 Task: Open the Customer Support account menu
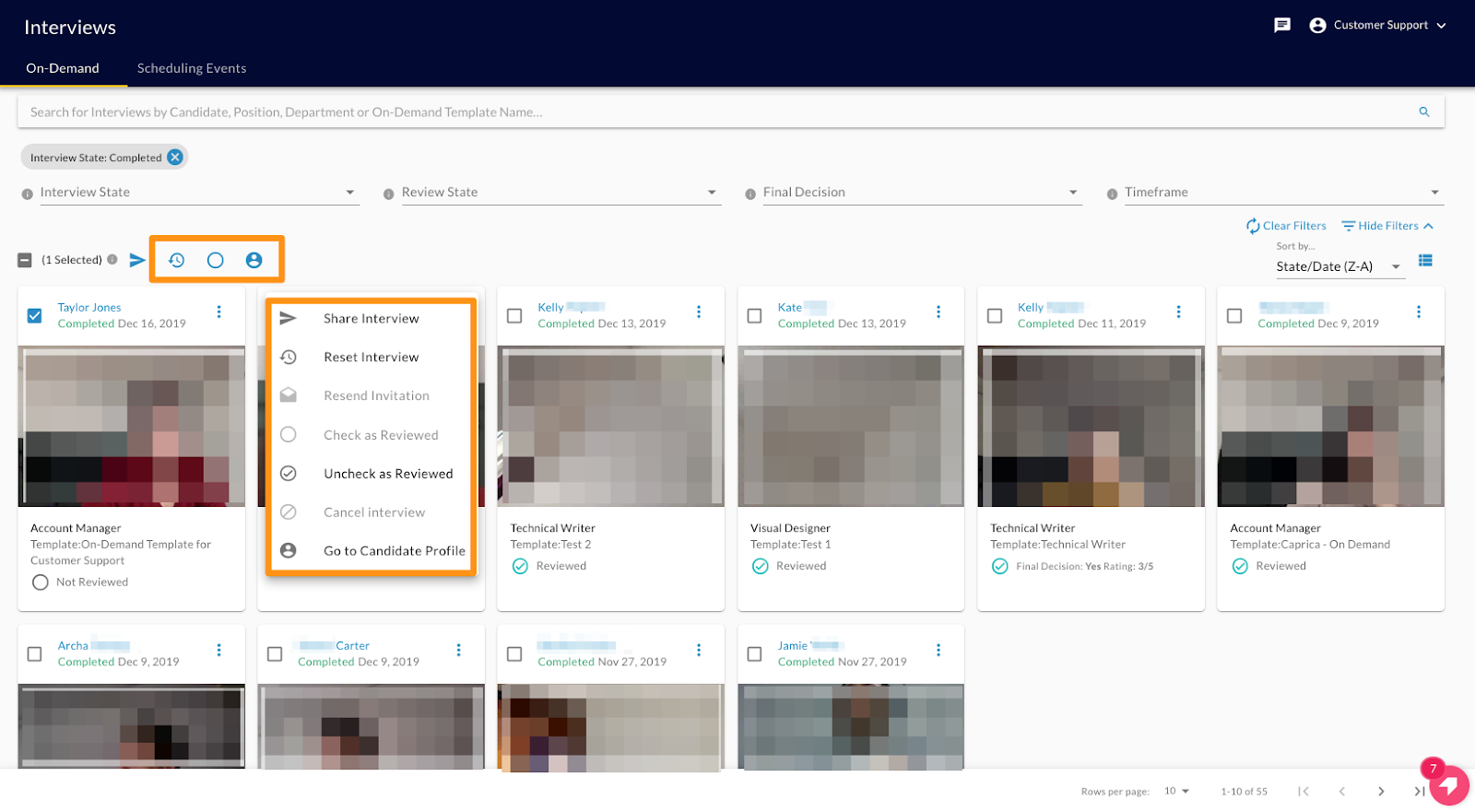(x=1378, y=26)
